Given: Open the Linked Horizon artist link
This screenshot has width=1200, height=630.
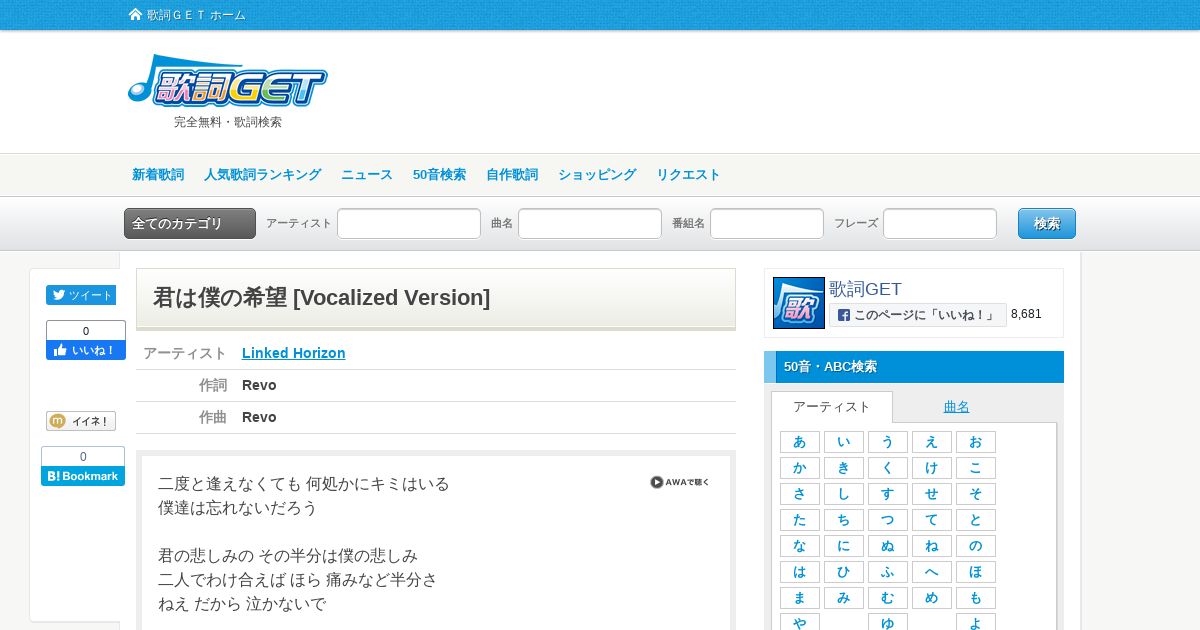Looking at the screenshot, I should click(x=294, y=353).
